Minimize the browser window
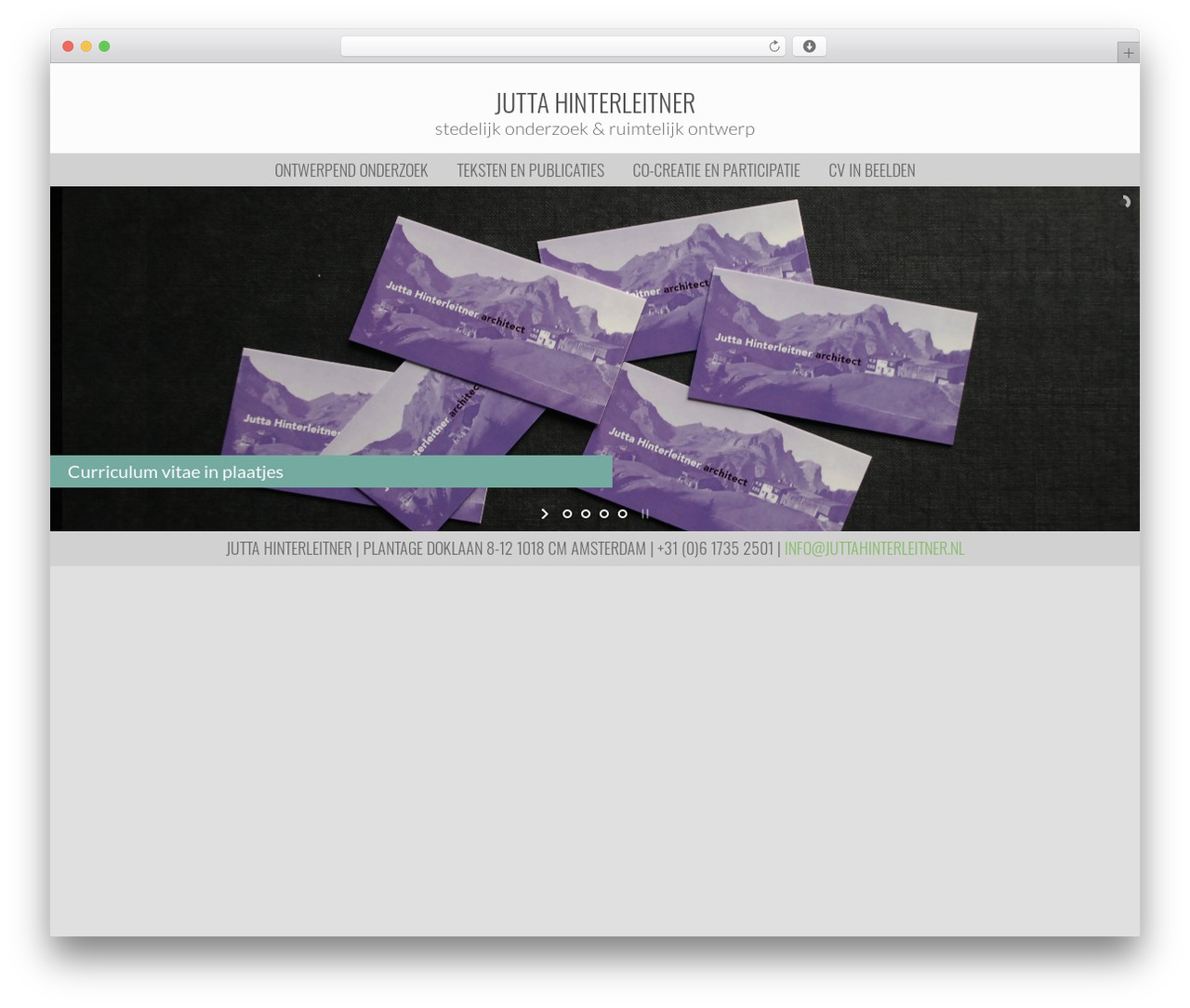 (x=86, y=46)
